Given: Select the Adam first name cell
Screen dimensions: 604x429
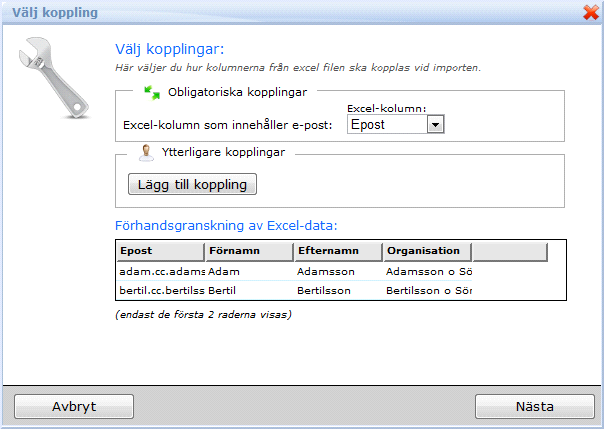Looking at the screenshot, I should click(x=248, y=271).
